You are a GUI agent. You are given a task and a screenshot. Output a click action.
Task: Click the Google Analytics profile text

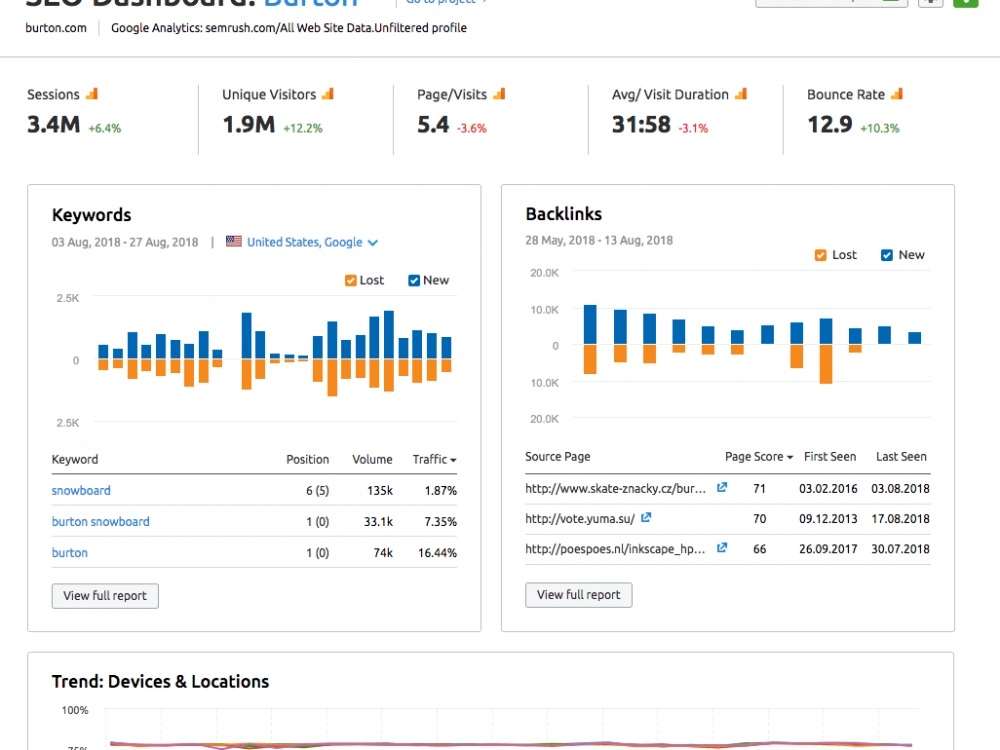[289, 28]
